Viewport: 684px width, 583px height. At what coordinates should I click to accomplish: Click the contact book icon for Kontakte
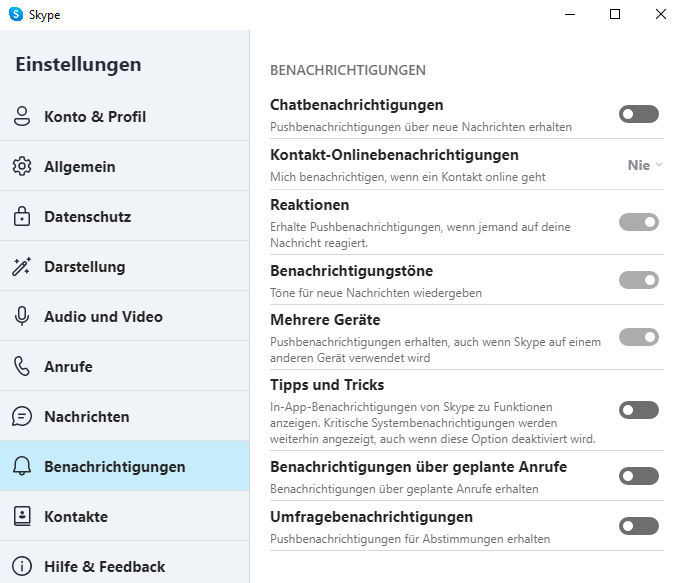[x=22, y=516]
